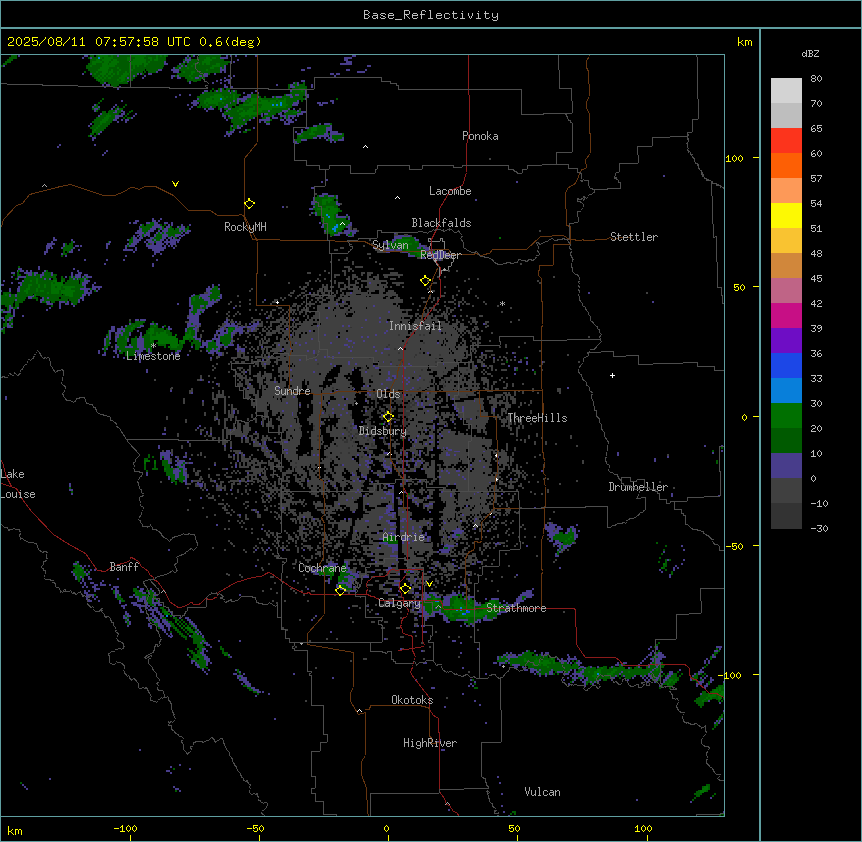Viewport: 862px width, 842px height.
Task: Click the Drumheller label
Action: pyautogui.click(x=638, y=487)
